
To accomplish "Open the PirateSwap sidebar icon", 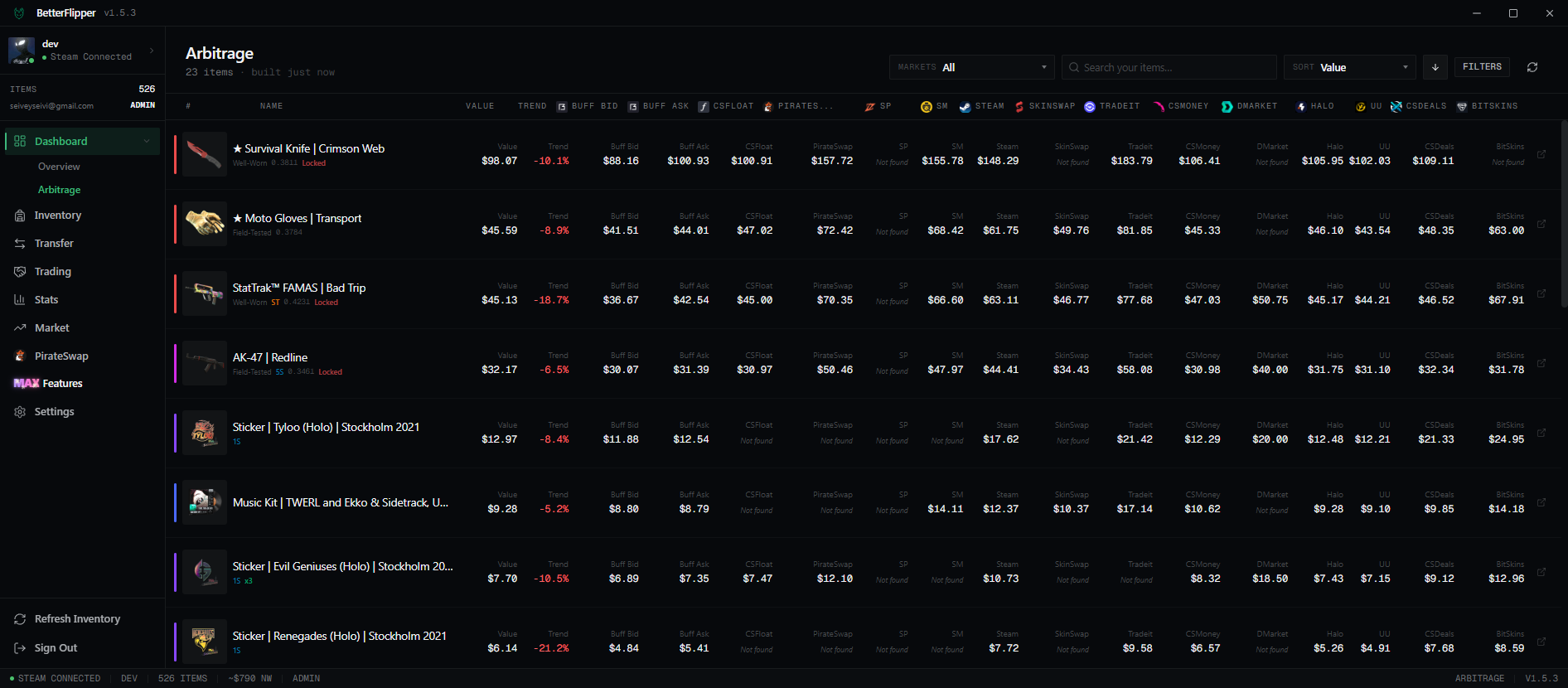I will pos(20,356).
